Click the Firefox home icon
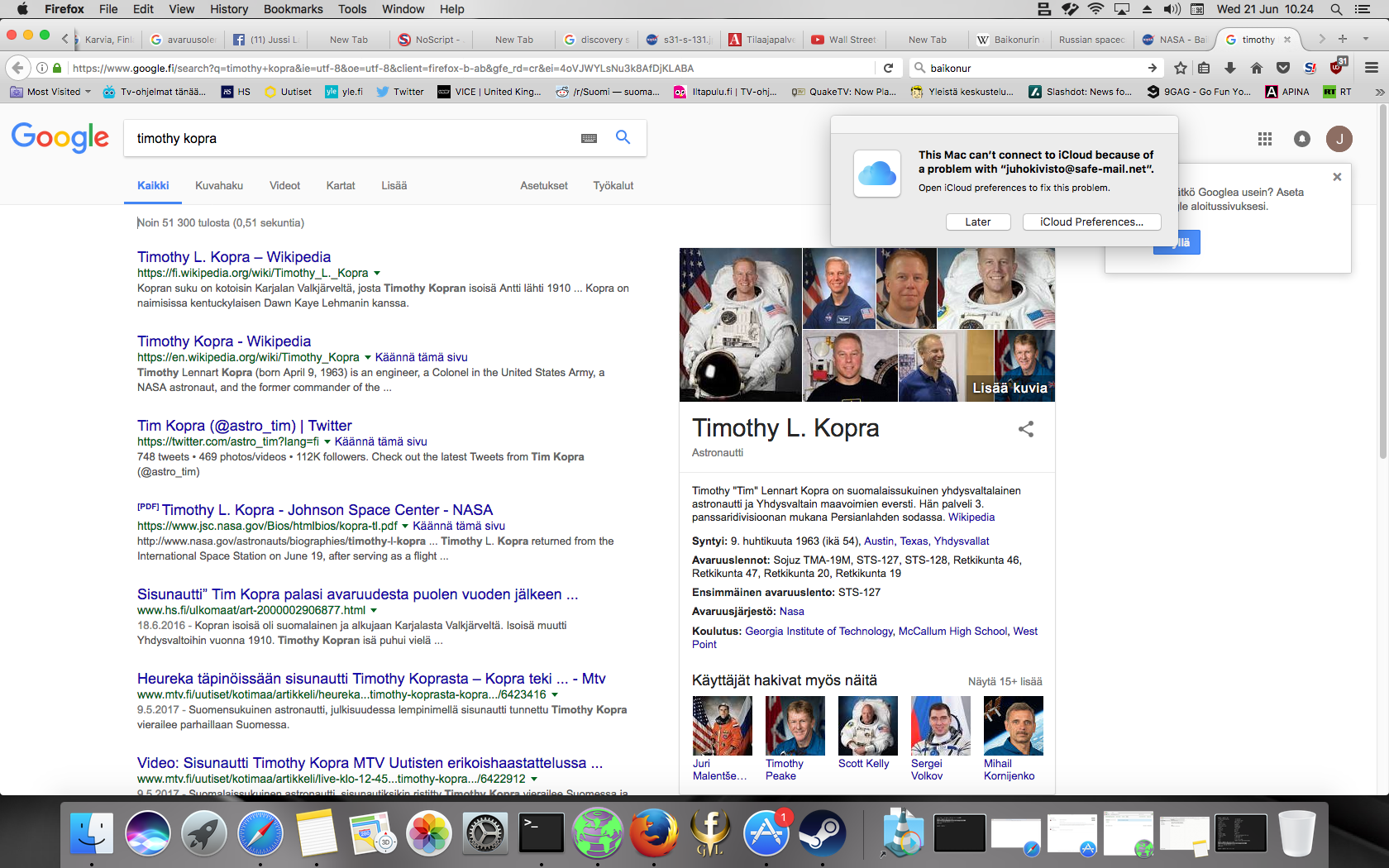The width and height of the screenshot is (1389, 868). coord(1257,68)
